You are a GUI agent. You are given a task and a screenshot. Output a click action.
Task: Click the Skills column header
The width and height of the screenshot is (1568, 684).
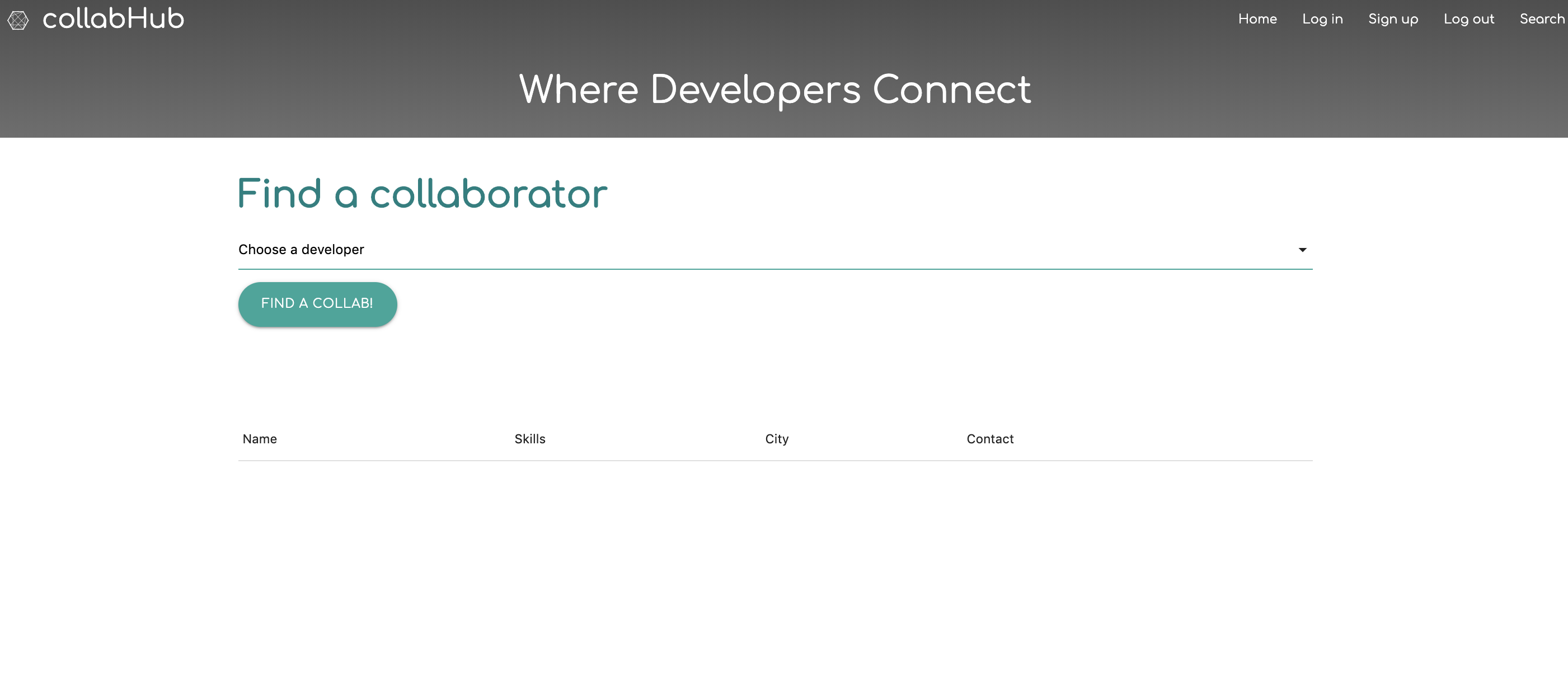(x=529, y=438)
